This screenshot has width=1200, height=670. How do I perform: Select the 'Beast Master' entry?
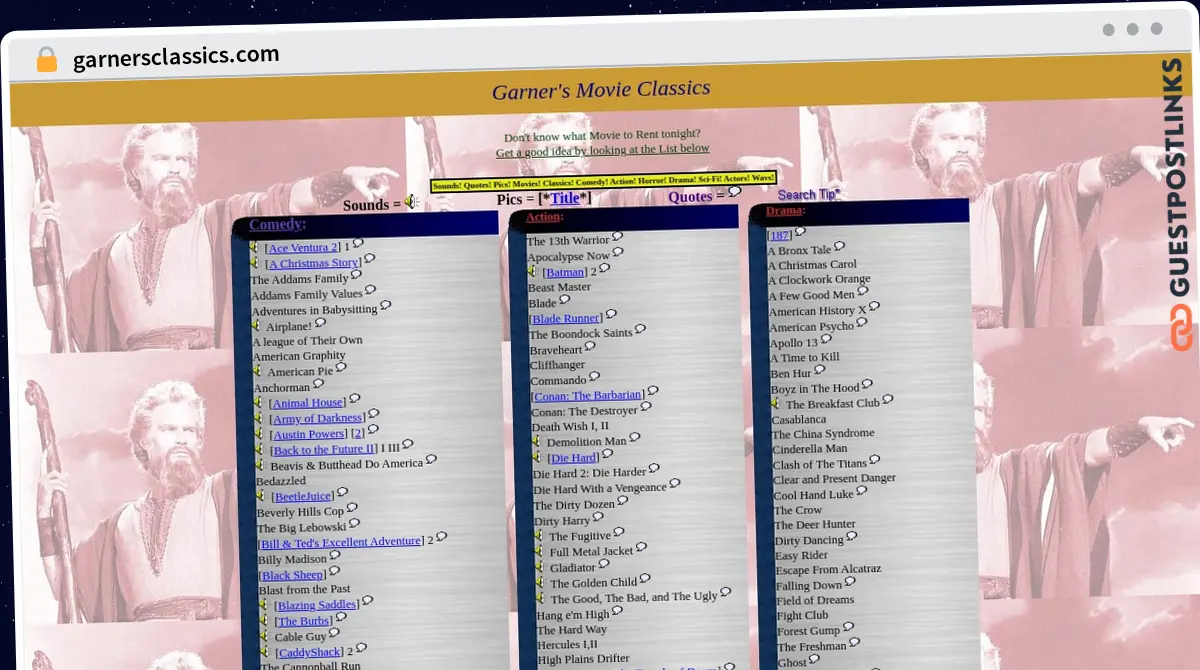tap(559, 287)
